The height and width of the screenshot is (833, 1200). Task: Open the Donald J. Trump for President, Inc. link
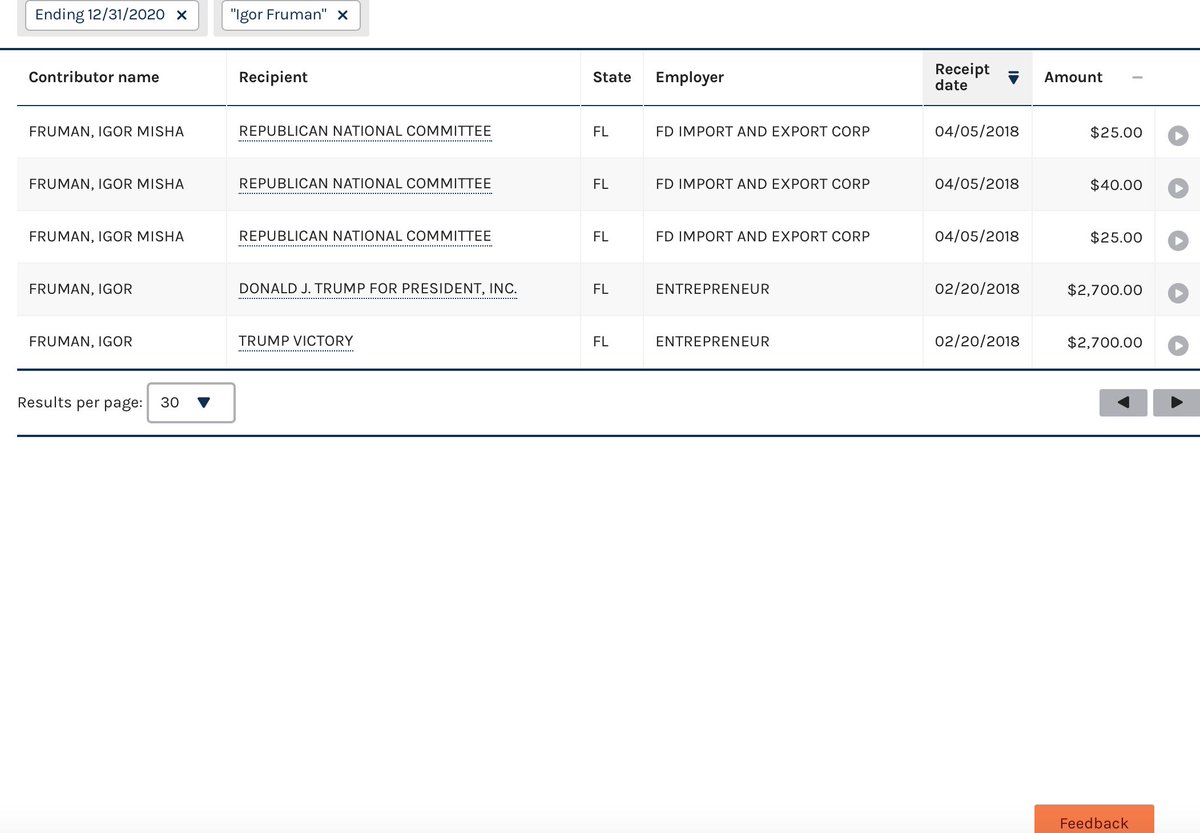pos(378,289)
